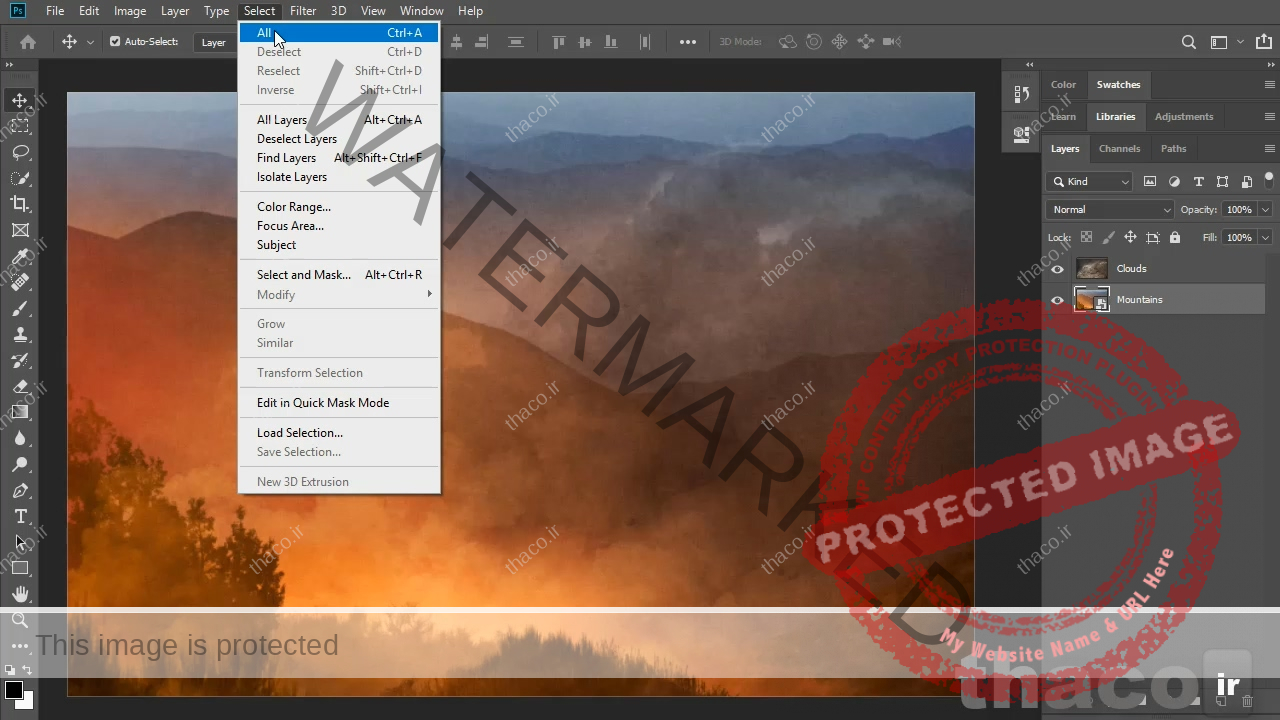Select the Rectangular Marquee tool
1280x720 pixels.
click(20, 126)
